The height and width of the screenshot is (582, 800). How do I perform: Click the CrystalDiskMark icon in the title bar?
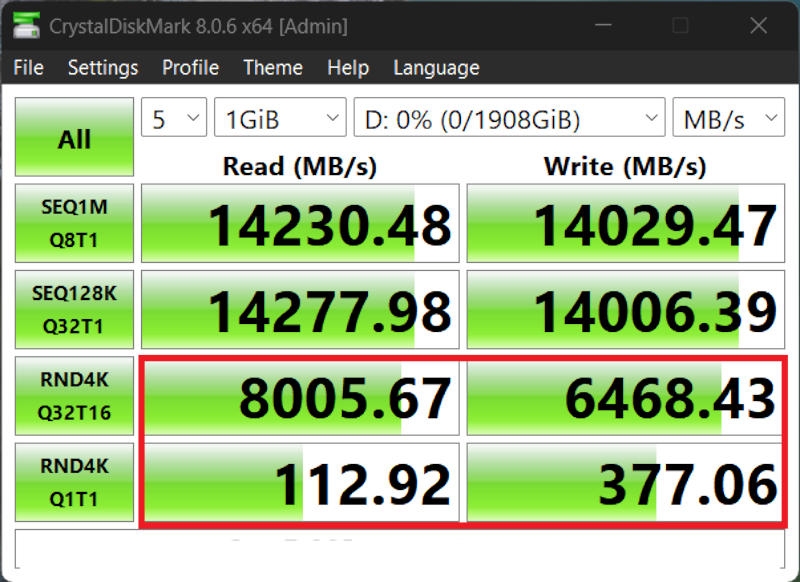27,24
